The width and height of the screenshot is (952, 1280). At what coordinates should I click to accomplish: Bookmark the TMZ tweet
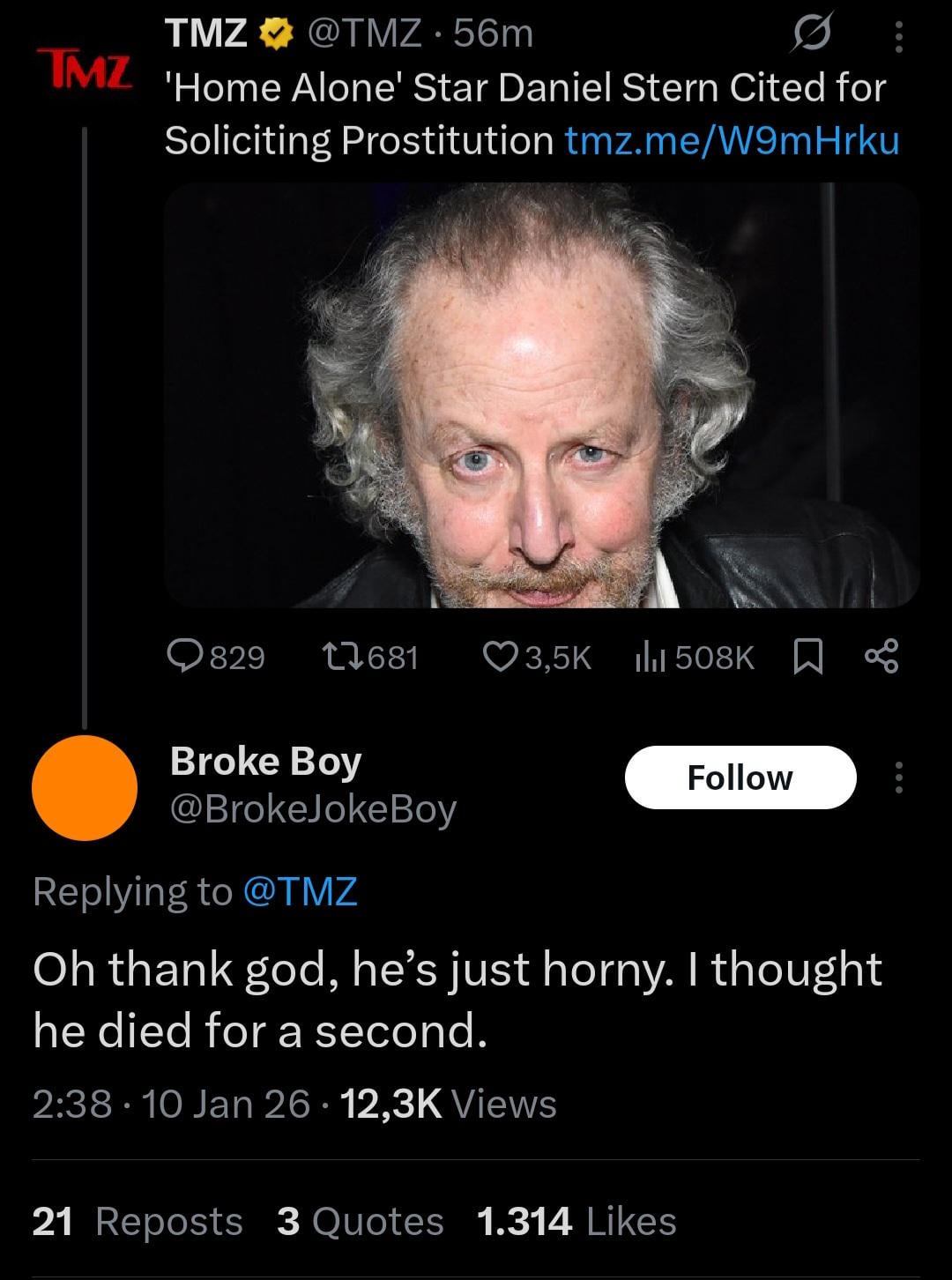coord(808,657)
